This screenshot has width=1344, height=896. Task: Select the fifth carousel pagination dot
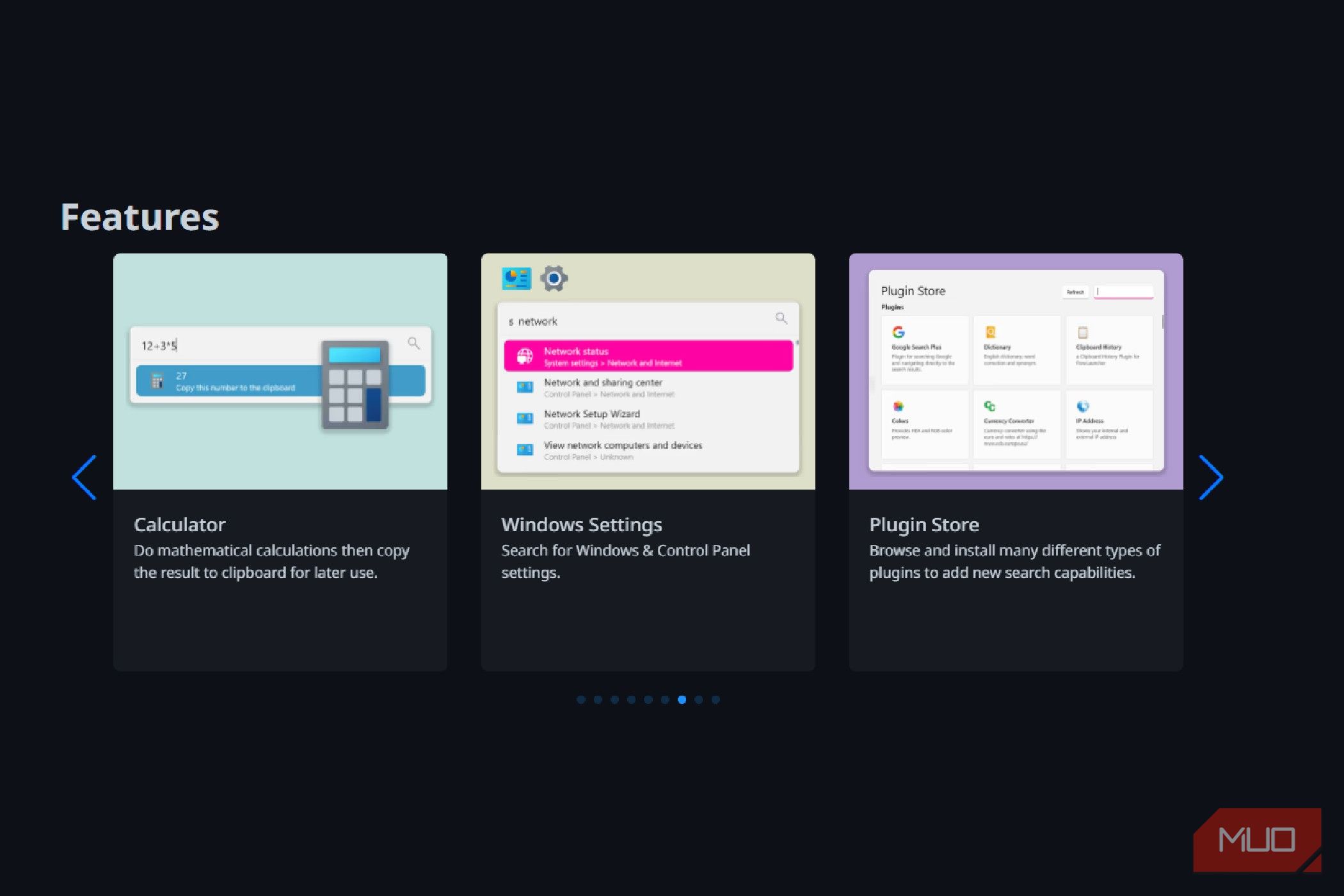(x=648, y=700)
